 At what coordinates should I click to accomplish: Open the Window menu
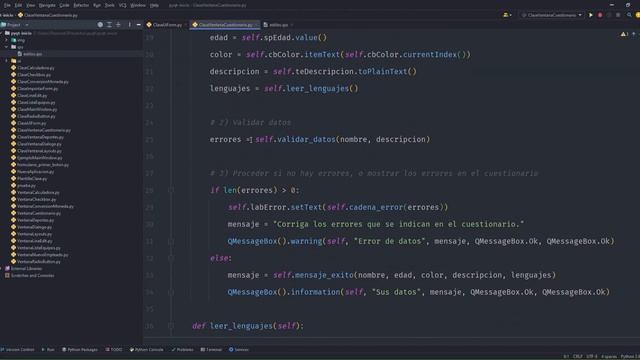138,5
